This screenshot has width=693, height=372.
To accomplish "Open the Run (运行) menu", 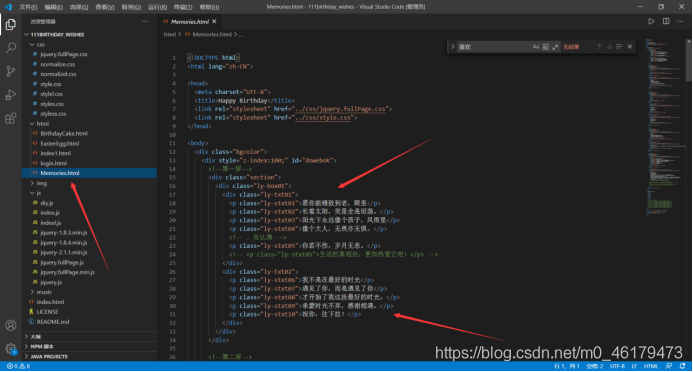I will (x=157, y=7).
